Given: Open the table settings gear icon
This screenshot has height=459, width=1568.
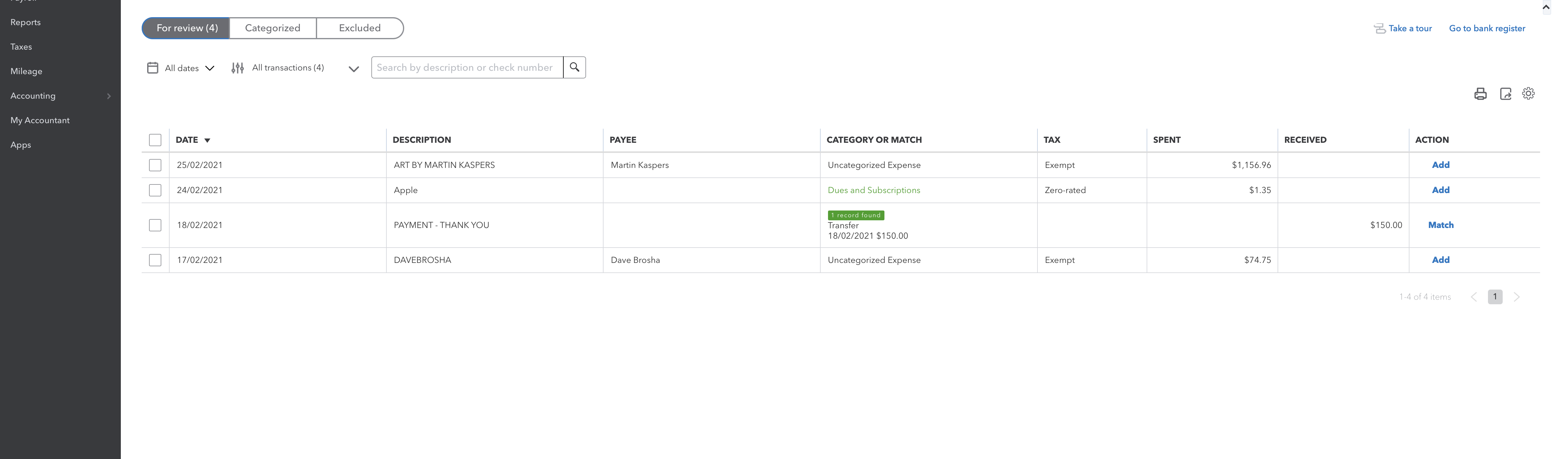Looking at the screenshot, I should pos(1528,94).
